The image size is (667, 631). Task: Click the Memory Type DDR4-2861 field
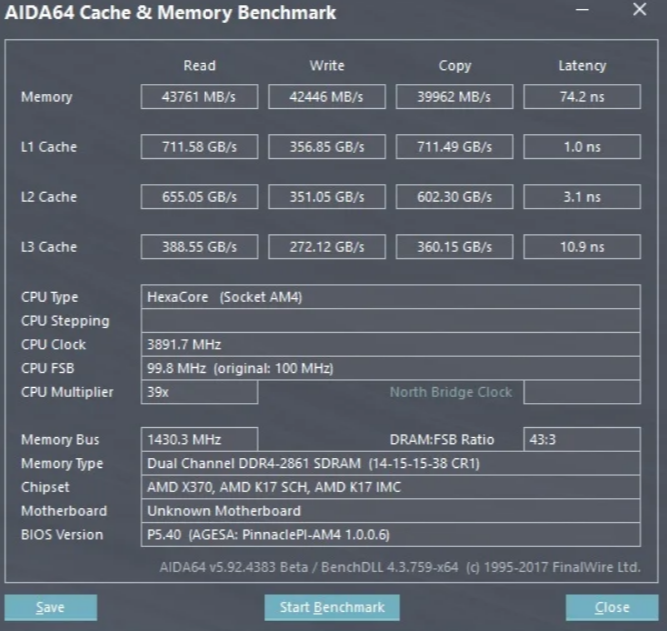[391, 463]
